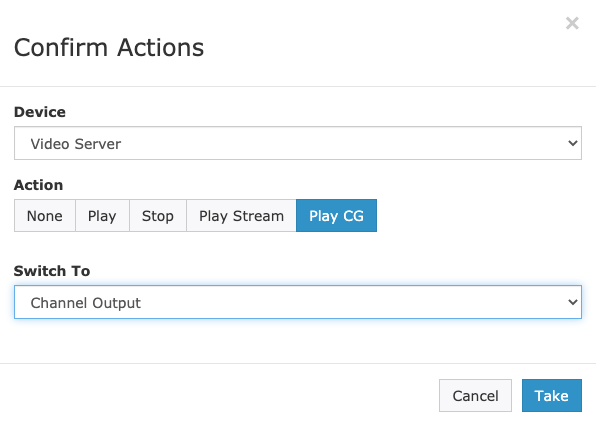The height and width of the screenshot is (424, 596).
Task: Choose the Play action
Action: (102, 216)
